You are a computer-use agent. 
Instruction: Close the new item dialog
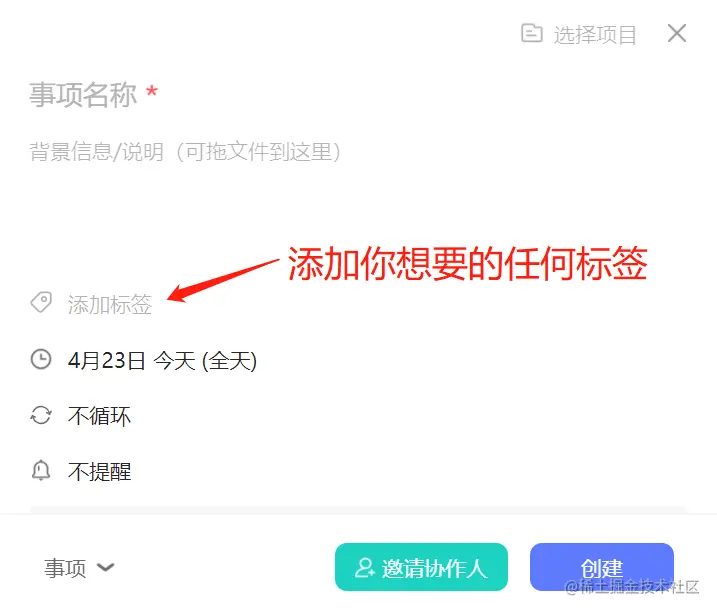(x=677, y=33)
